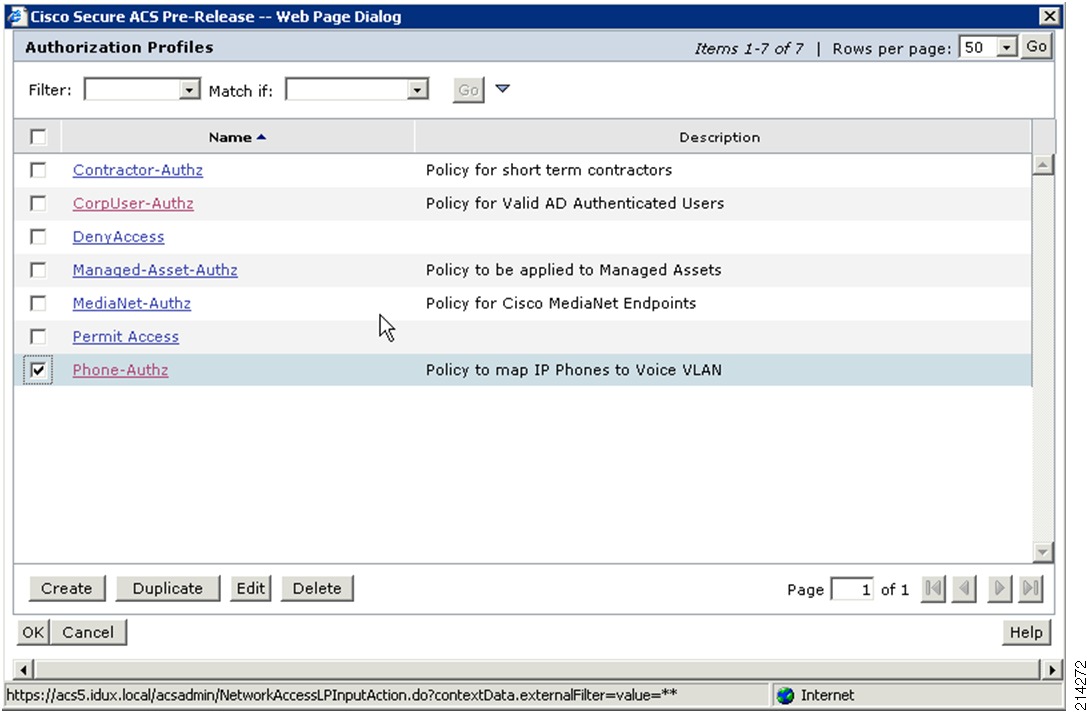
Task: Click 'Policy for Valid AD Authenticated Users'
Action: 575,203
